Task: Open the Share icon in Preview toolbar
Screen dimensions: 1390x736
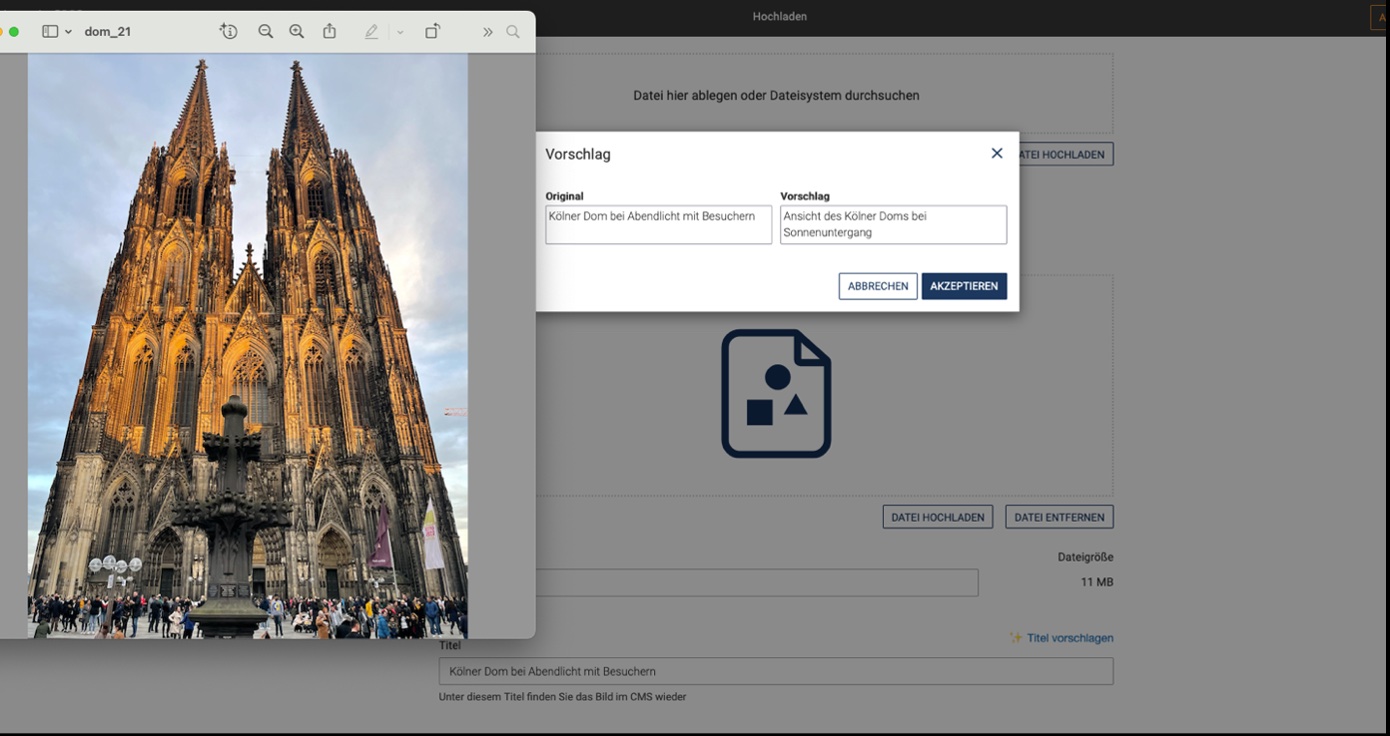Action: (330, 32)
